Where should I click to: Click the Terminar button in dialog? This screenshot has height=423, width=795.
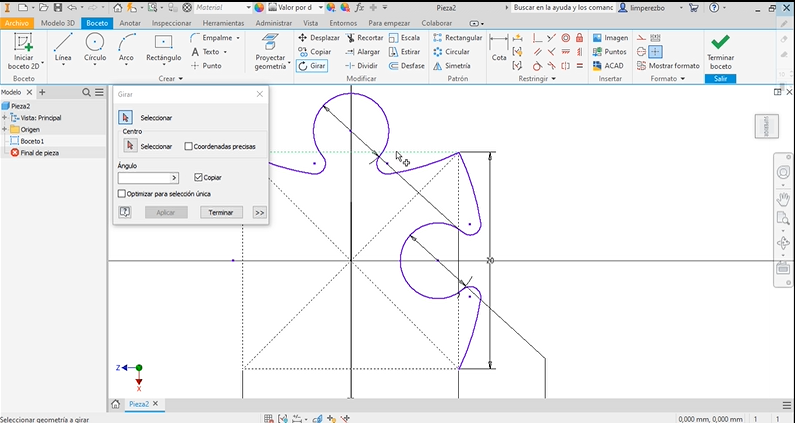(x=221, y=213)
